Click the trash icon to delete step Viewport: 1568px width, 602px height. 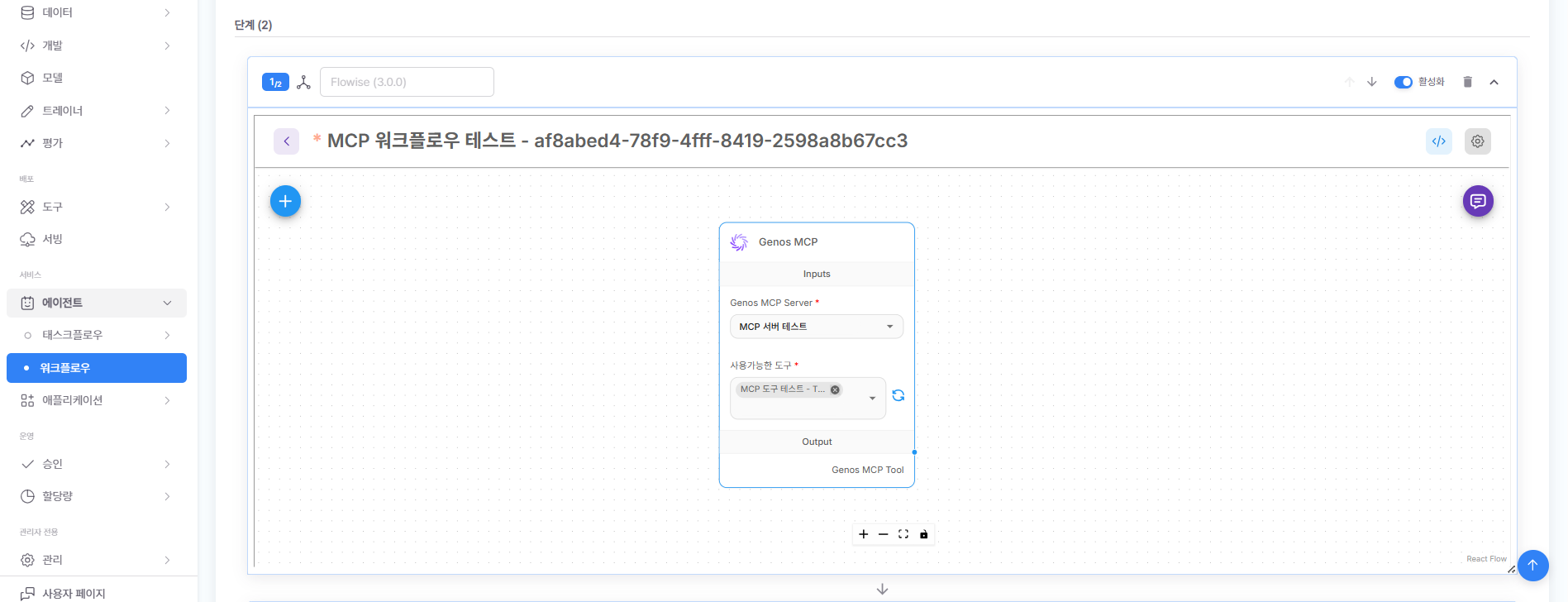[1467, 82]
